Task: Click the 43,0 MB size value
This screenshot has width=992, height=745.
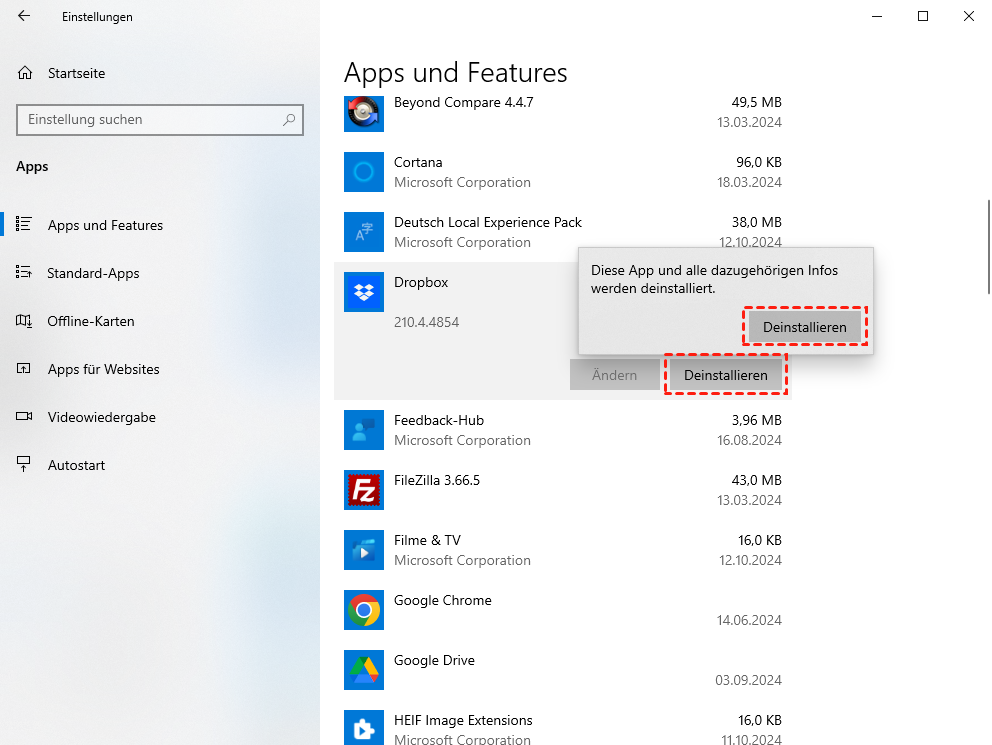Action: [757, 481]
